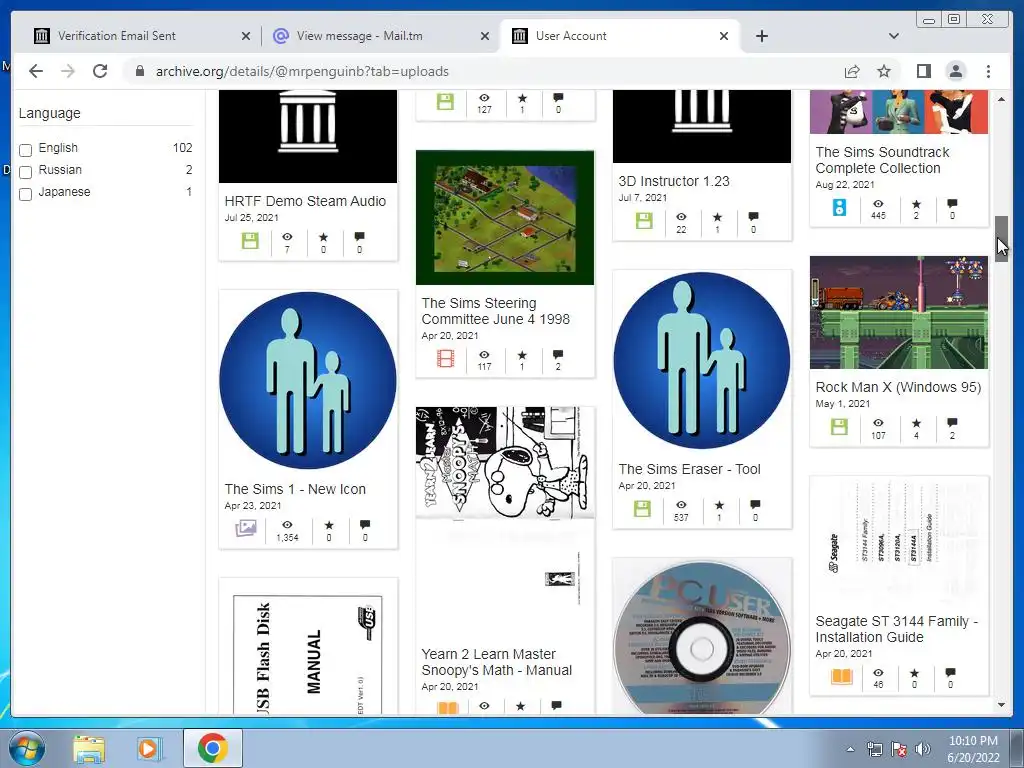Tick the Japanese language checkbox

tap(25, 194)
